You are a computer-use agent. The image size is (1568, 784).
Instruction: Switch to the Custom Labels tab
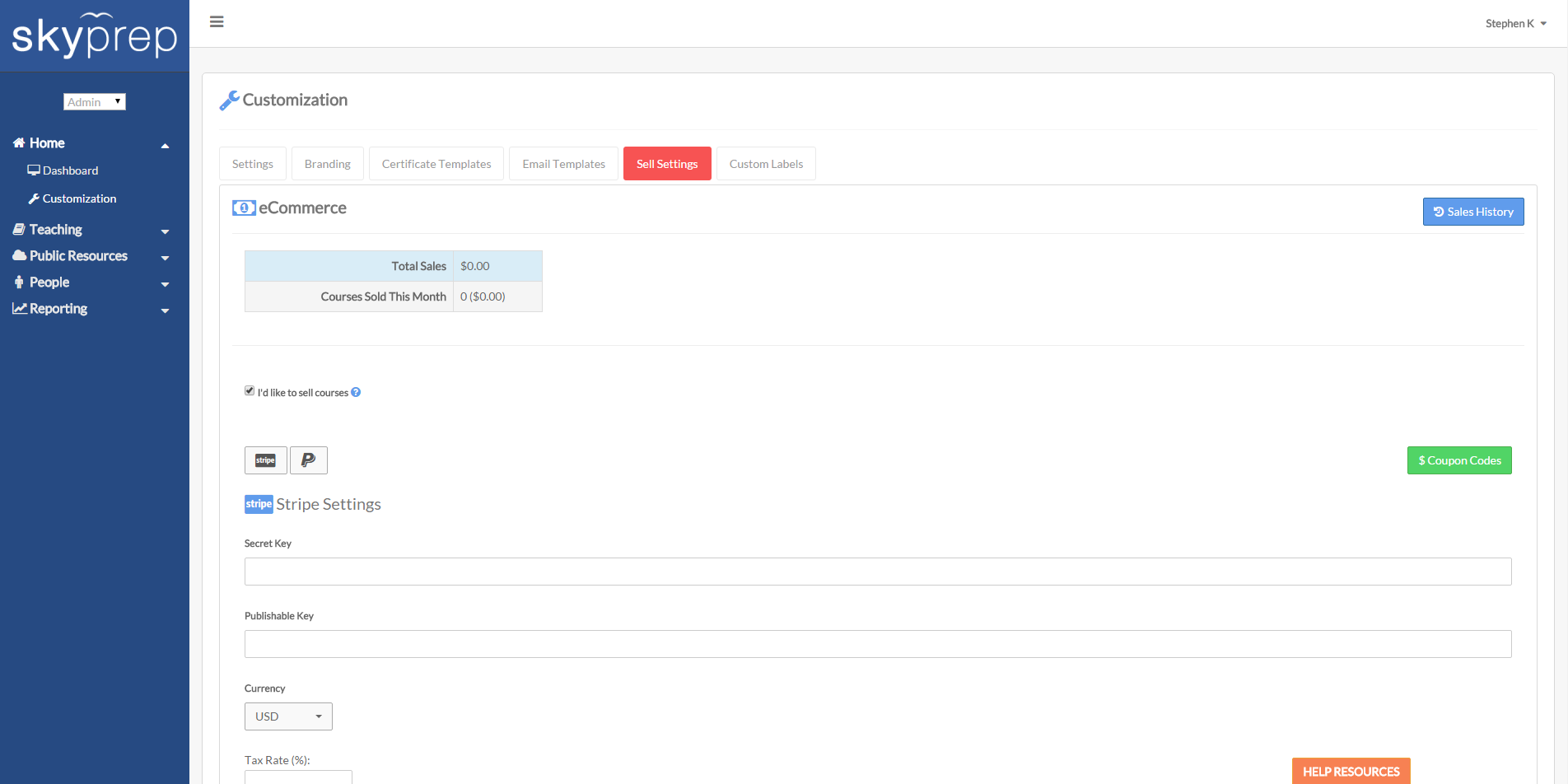pos(765,163)
